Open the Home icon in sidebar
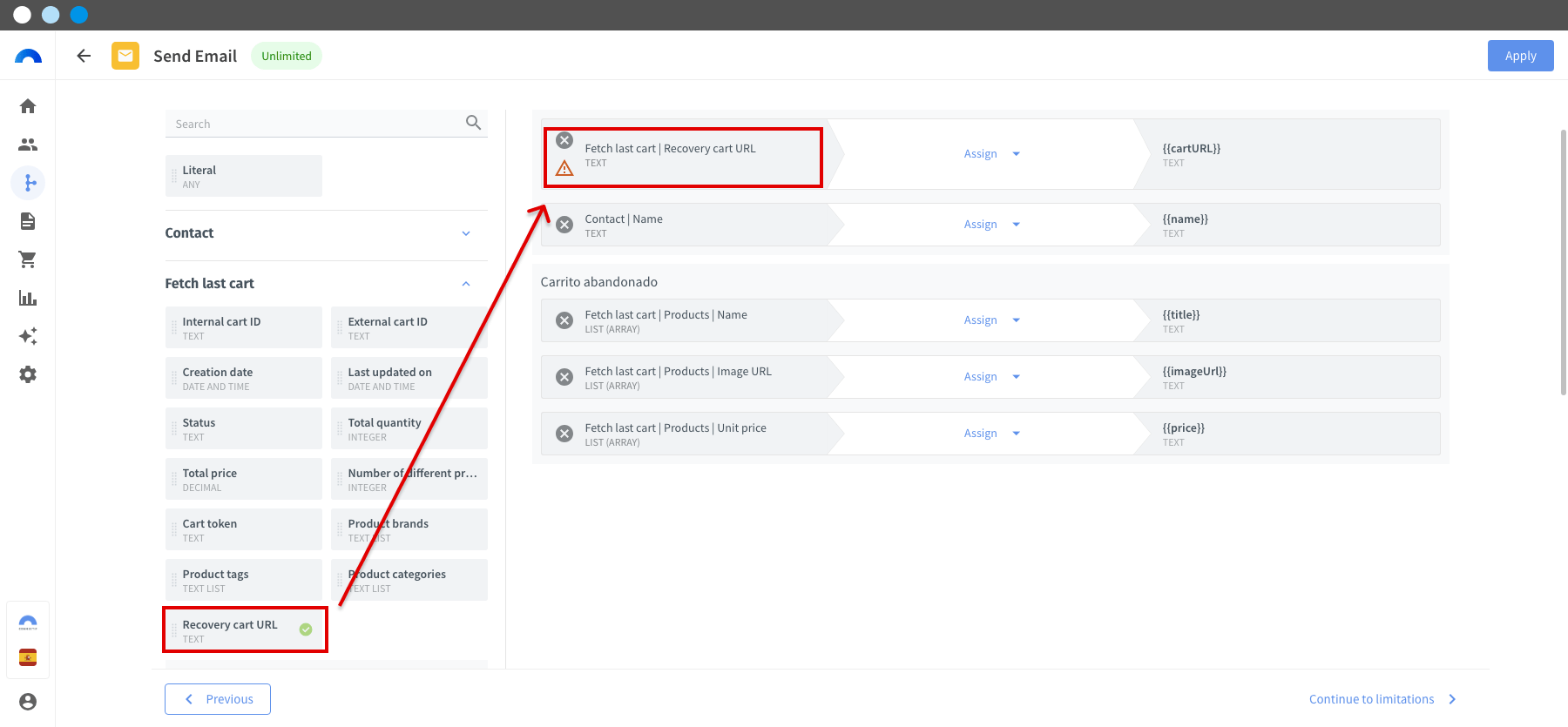The image size is (1568, 727). pos(28,106)
